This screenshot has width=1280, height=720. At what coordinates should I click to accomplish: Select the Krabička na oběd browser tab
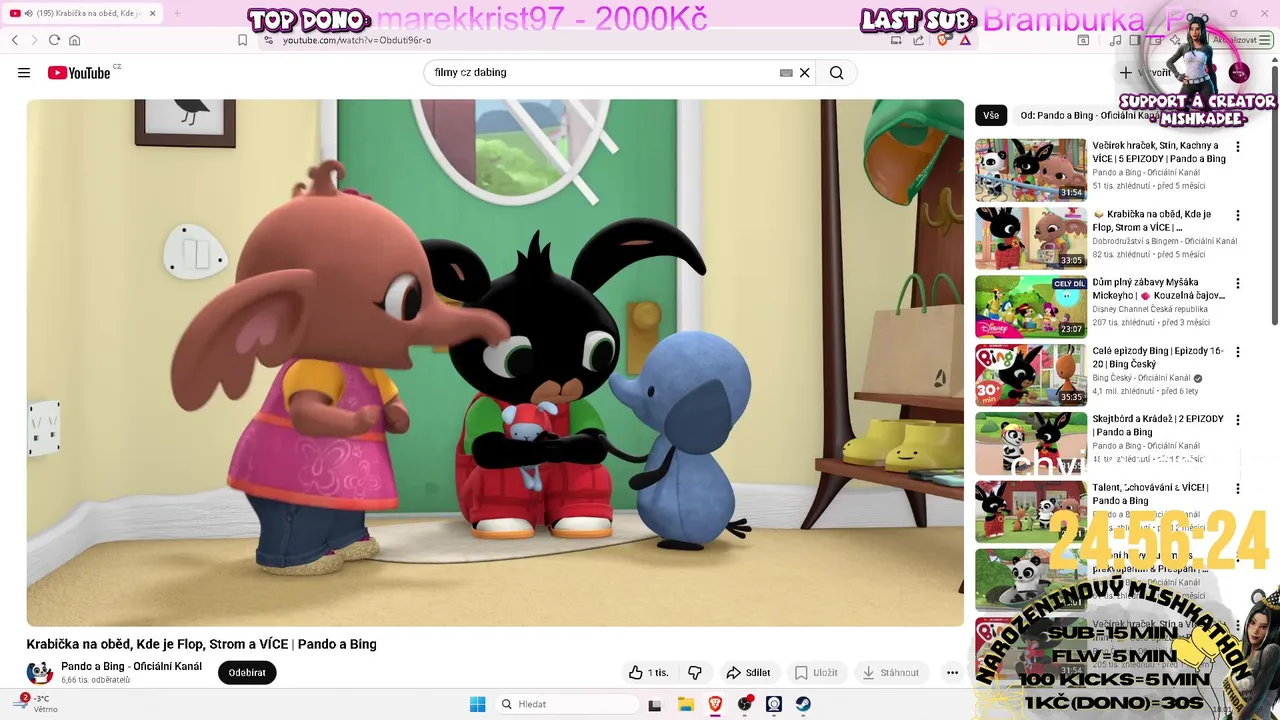(83, 13)
